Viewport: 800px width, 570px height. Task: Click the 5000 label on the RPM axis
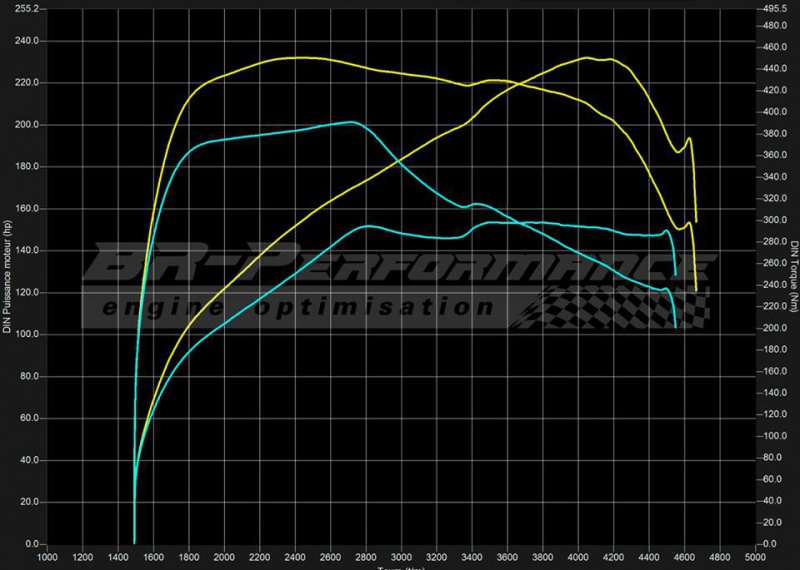click(756, 556)
